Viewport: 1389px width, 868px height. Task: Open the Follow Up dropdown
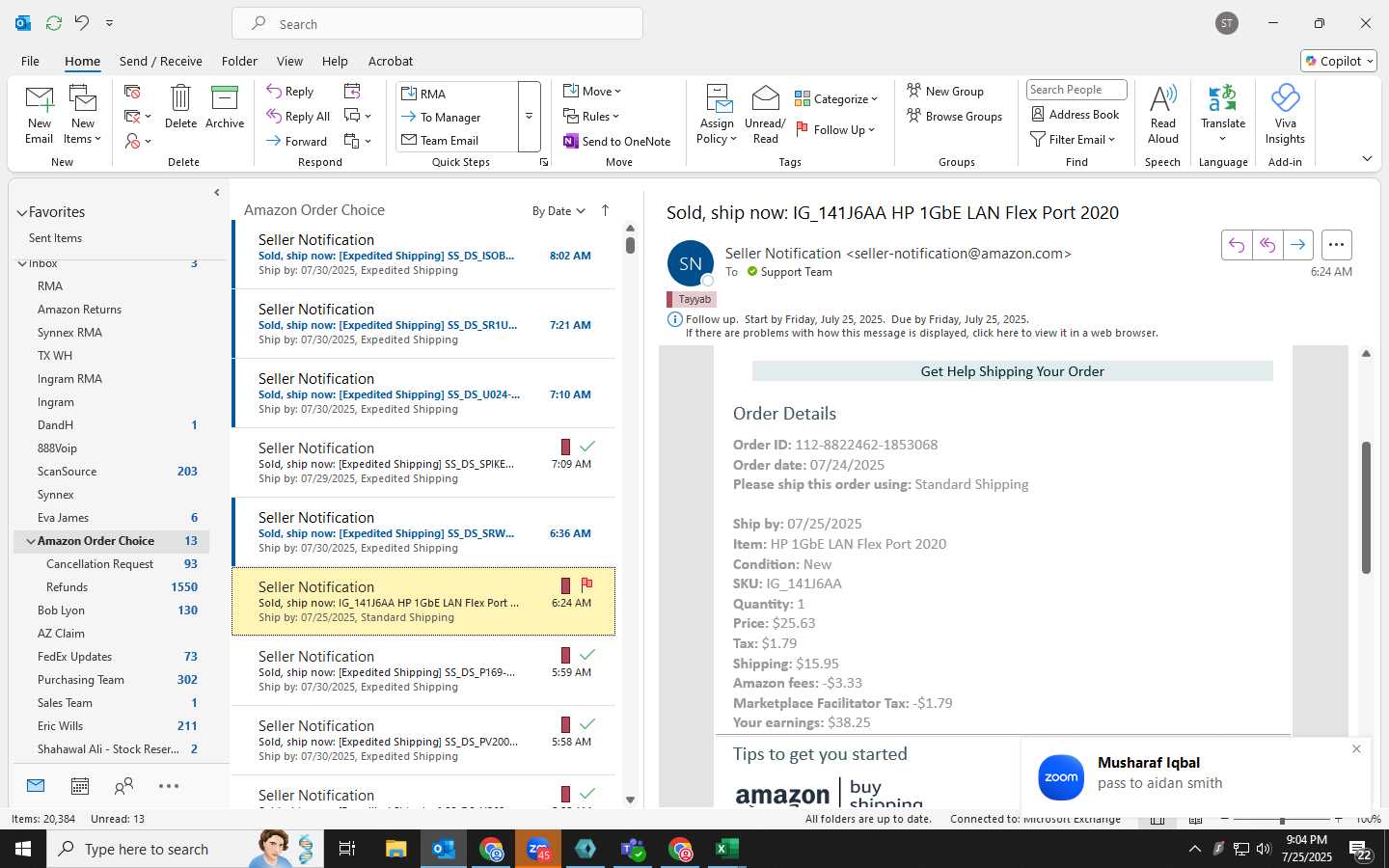pos(835,129)
